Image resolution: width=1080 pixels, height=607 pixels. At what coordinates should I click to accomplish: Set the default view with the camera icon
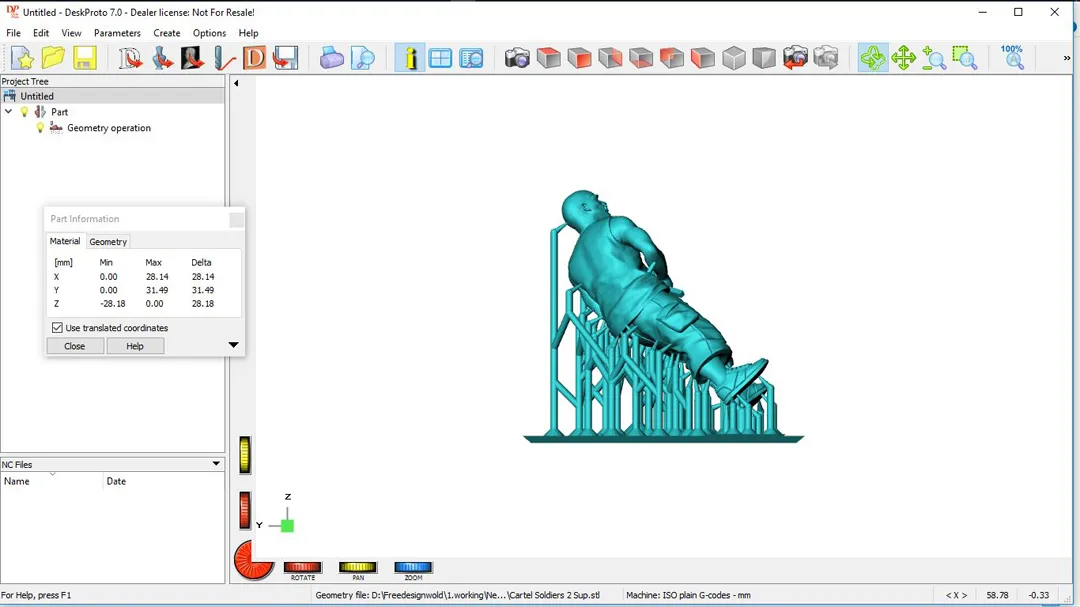[517, 59]
